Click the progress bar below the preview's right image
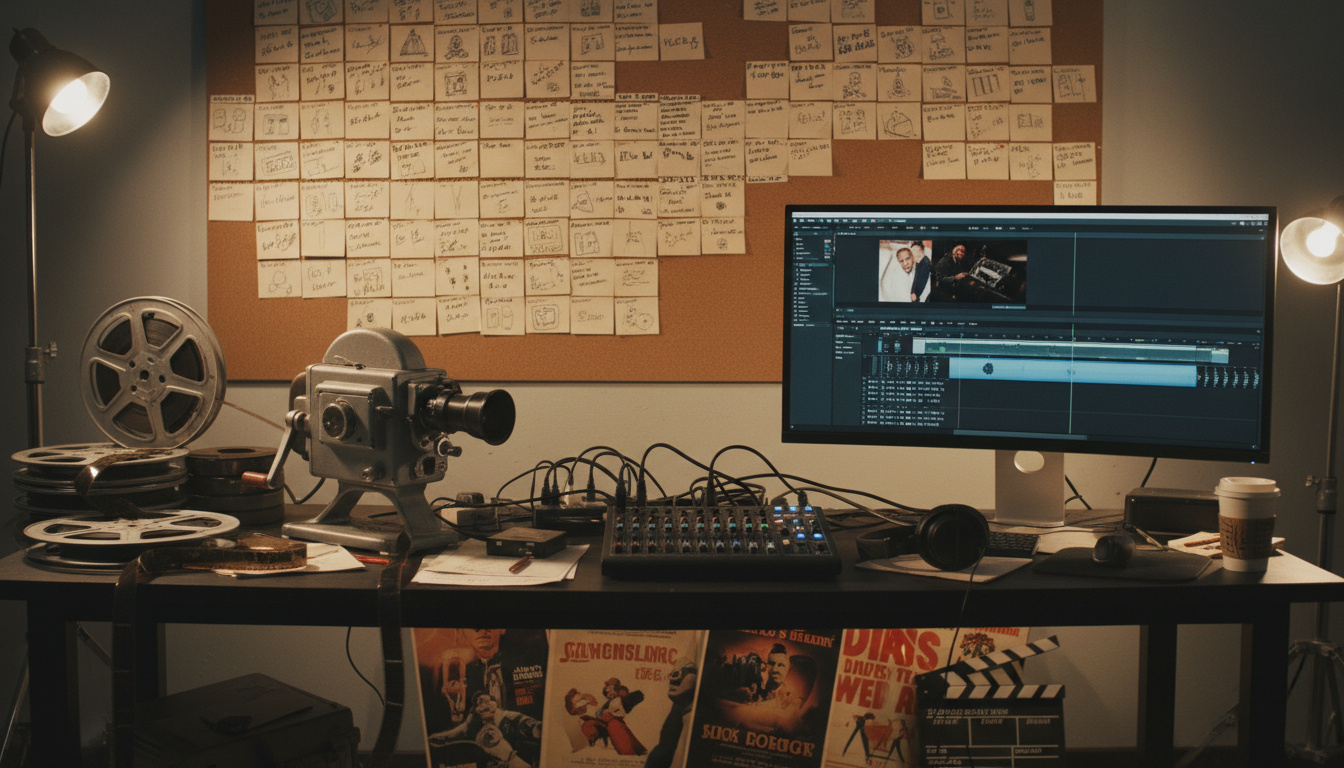 point(1009,307)
